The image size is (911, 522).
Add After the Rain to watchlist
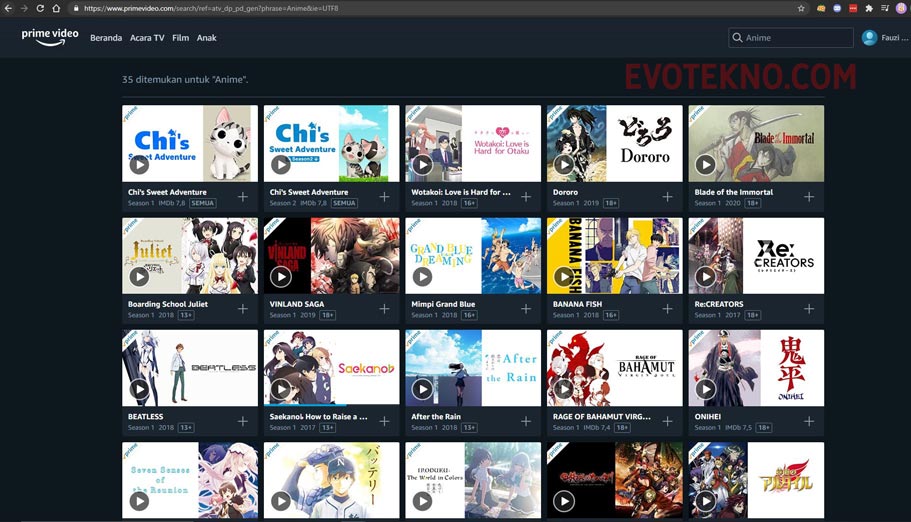(526, 421)
